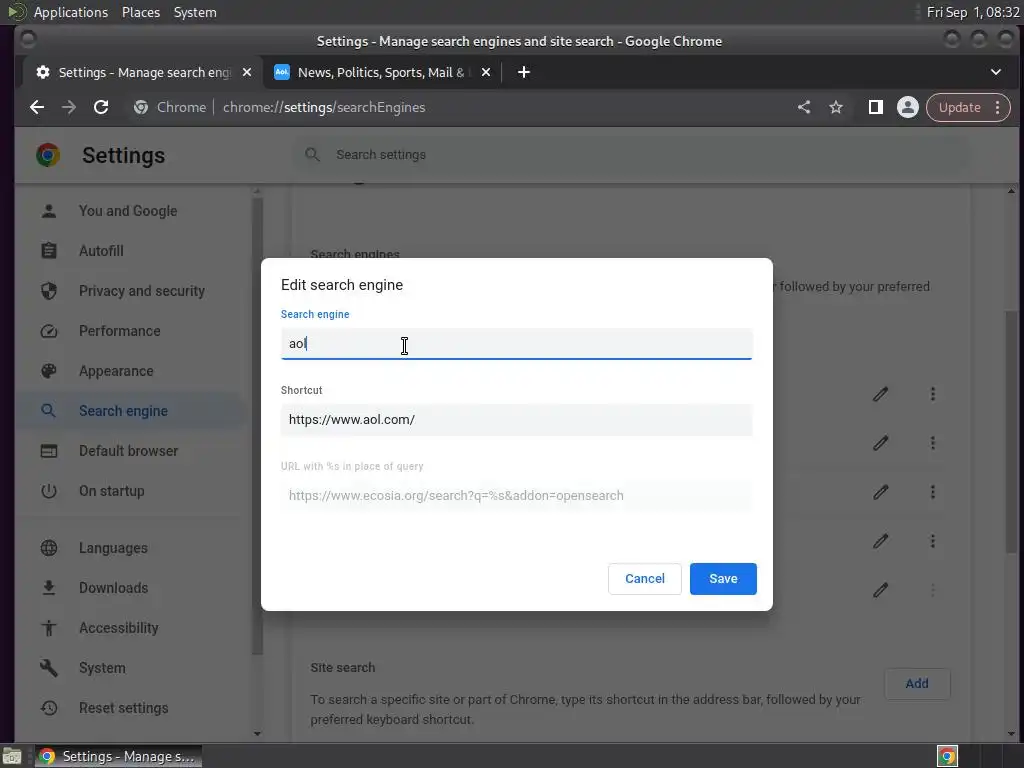Screen dimensions: 1024x768
Task: Open You and Google settings
Action: (128, 211)
